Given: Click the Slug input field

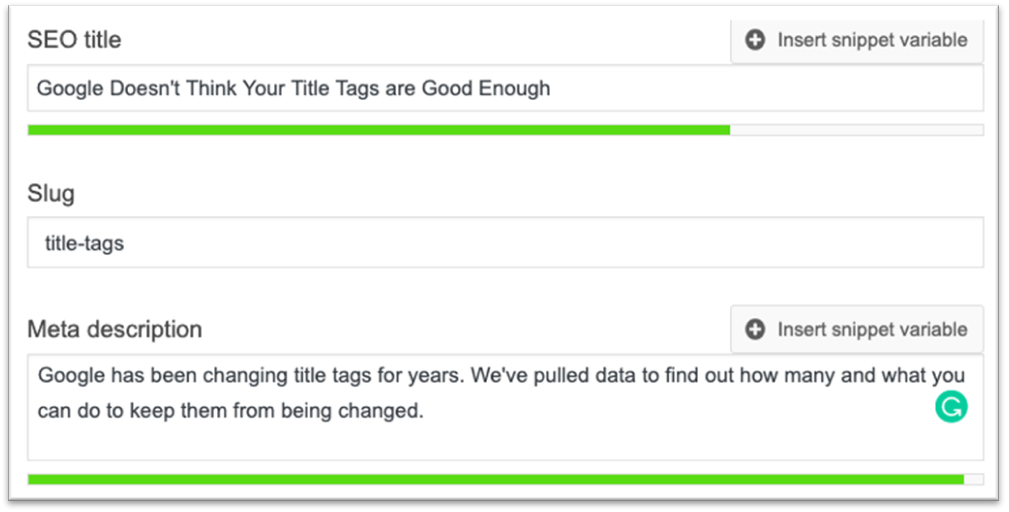Looking at the screenshot, I should pos(505,242).
